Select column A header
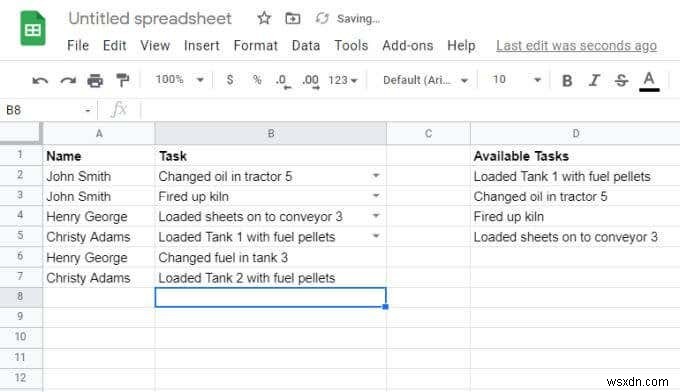The image size is (680, 392). [99, 134]
